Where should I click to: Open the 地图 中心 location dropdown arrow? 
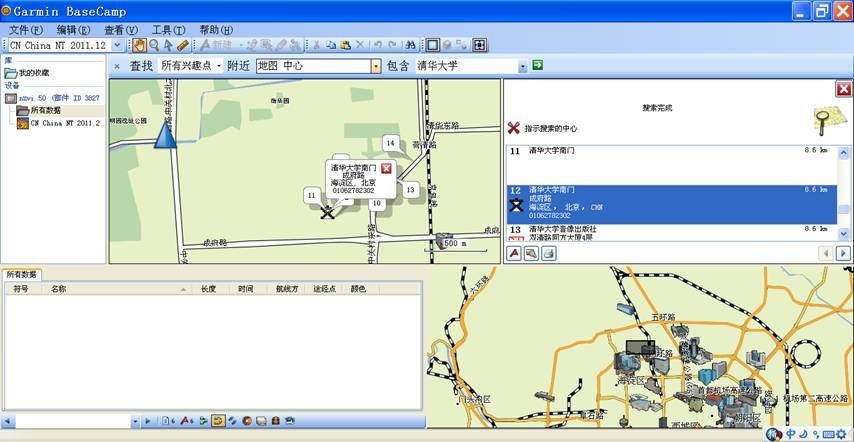click(376, 66)
